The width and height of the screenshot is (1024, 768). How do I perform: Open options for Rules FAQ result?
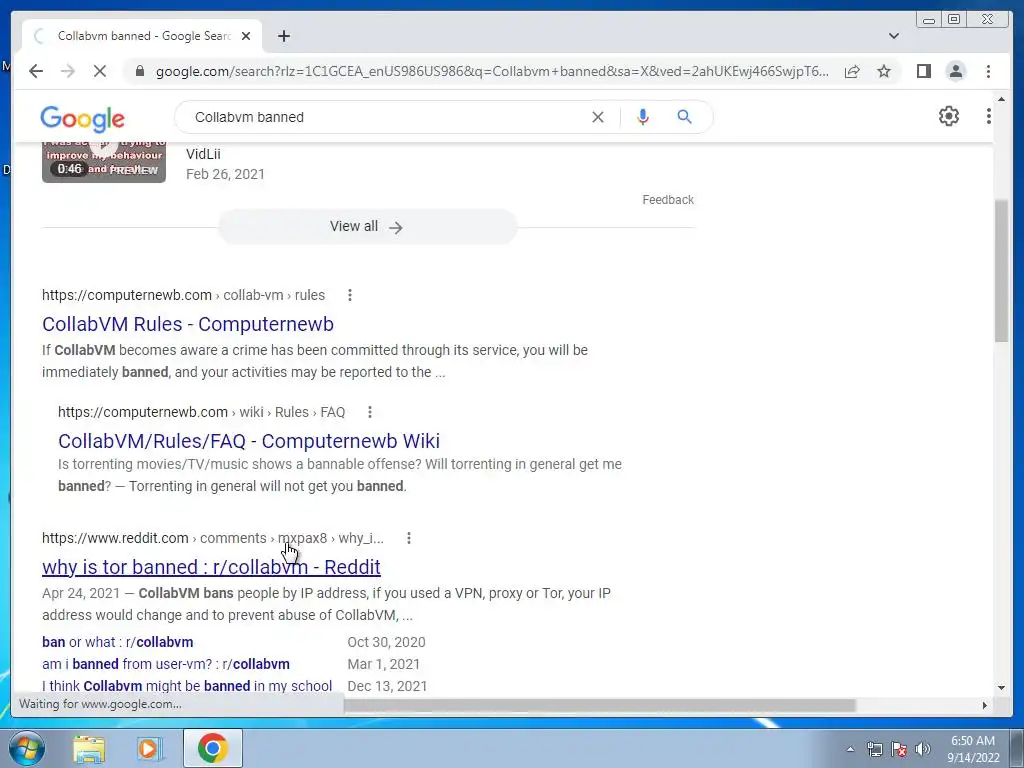370,412
